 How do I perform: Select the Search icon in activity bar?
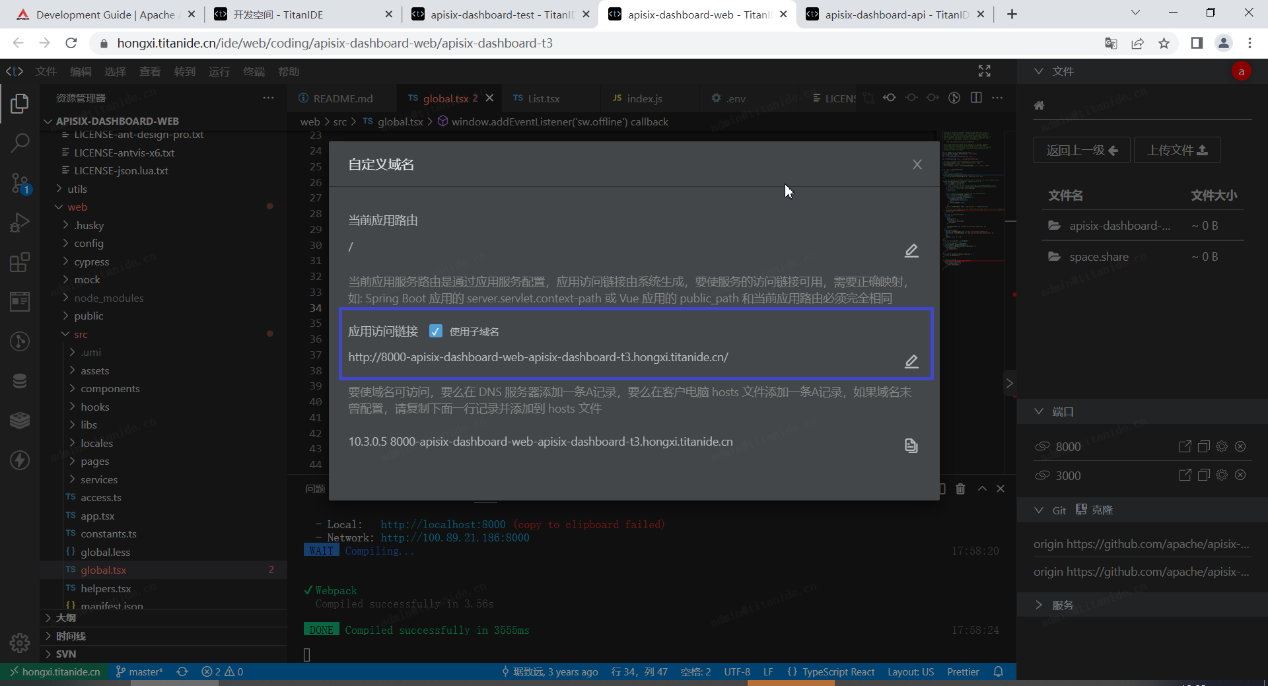(21, 143)
